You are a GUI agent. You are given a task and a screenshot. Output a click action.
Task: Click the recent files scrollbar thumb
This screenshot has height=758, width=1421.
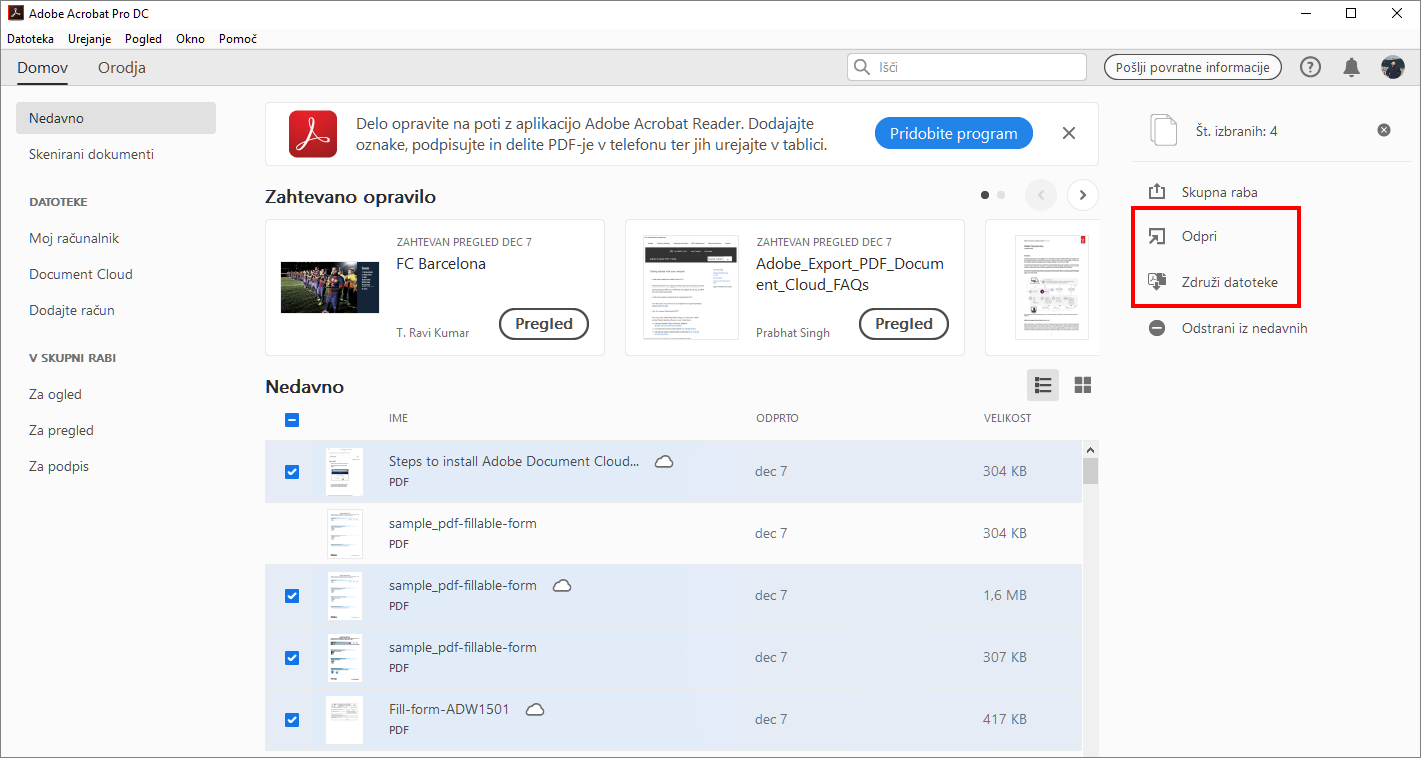point(1090,471)
